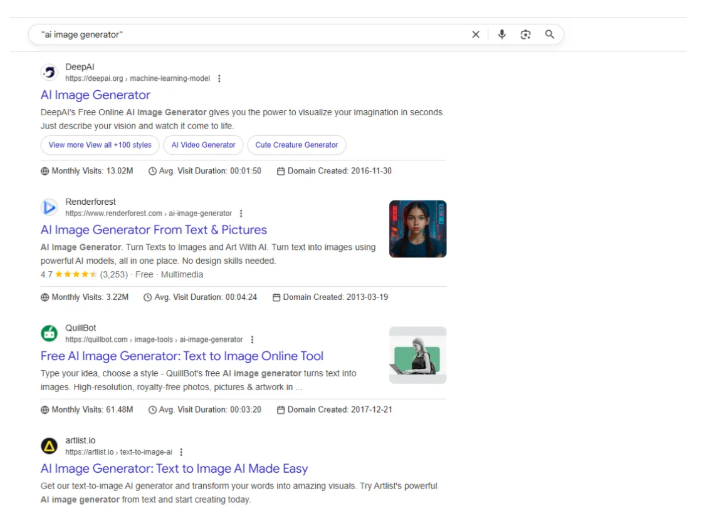Open search by image lens icon
This screenshot has width=713, height=509.
point(525,34)
